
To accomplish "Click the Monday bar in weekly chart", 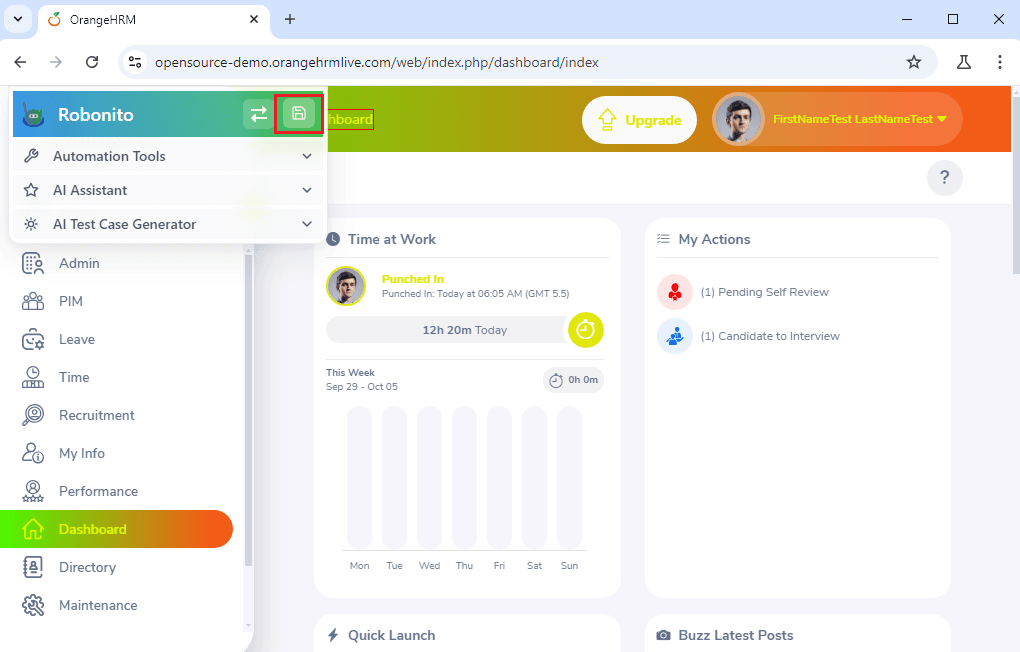I will [x=359, y=478].
